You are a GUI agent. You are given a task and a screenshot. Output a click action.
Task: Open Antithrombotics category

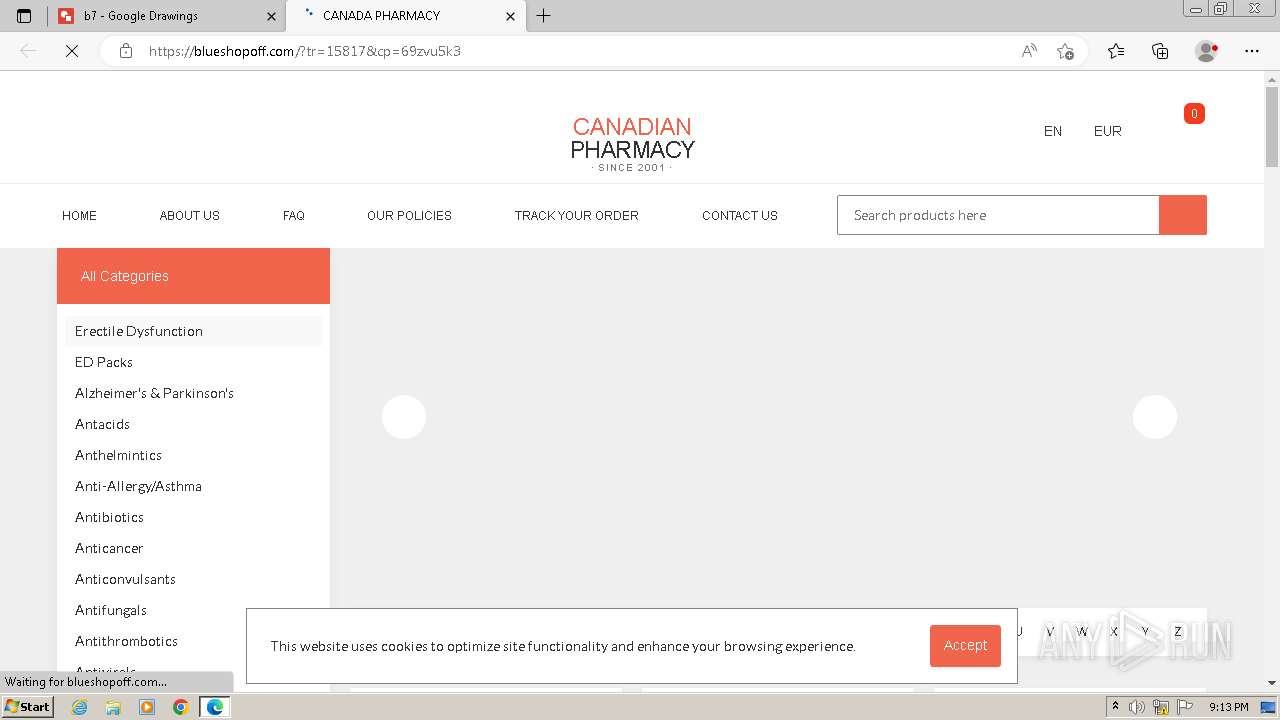(126, 641)
